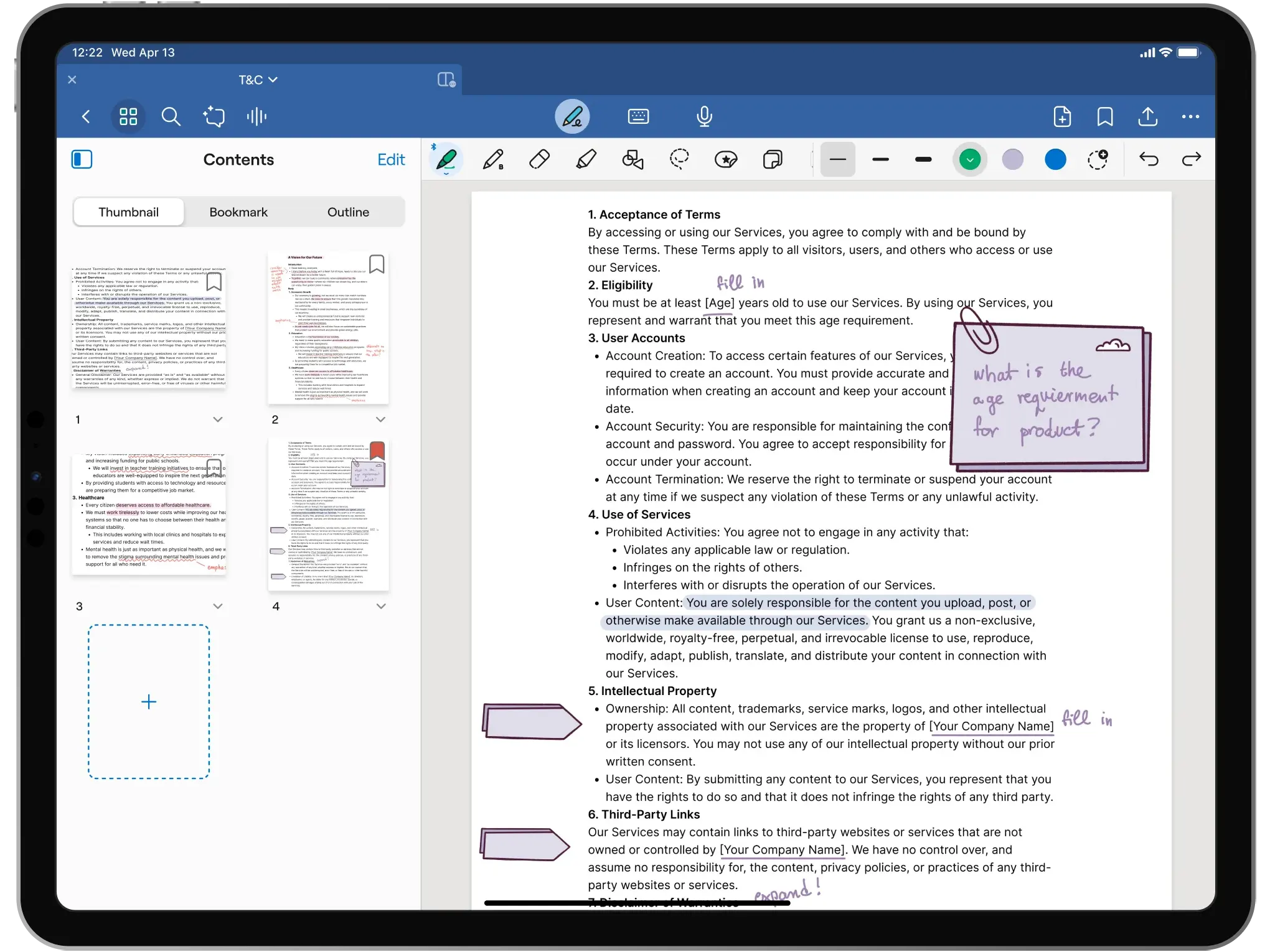Expand options chevron for page 2
Screen dimensions: 1270x952
tap(381, 419)
